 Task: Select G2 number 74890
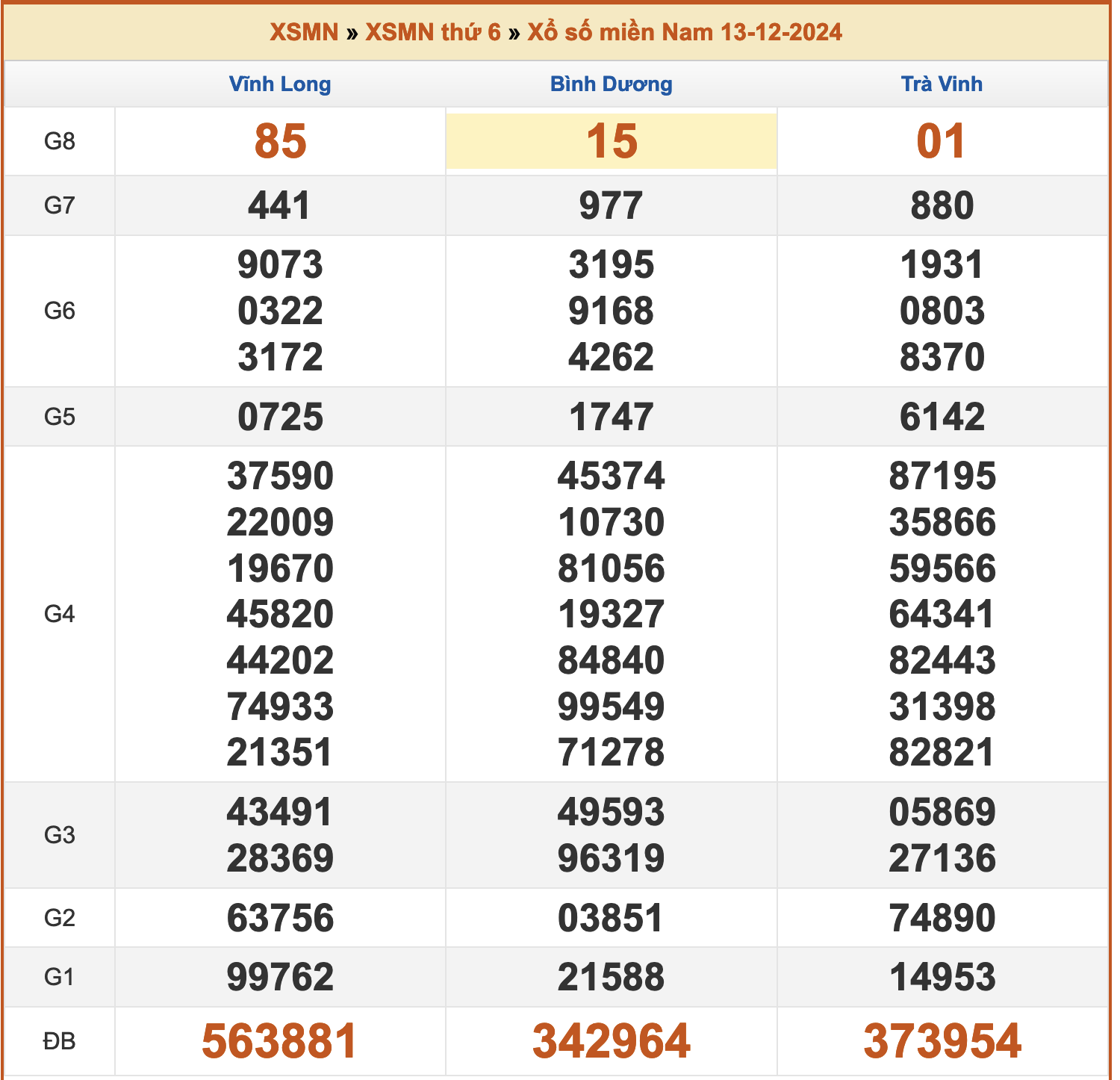[942, 918]
